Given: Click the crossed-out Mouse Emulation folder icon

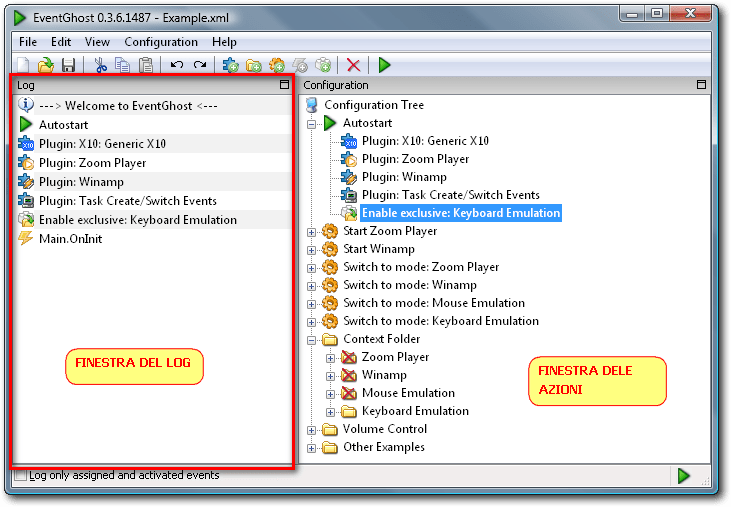Looking at the screenshot, I should point(349,393).
